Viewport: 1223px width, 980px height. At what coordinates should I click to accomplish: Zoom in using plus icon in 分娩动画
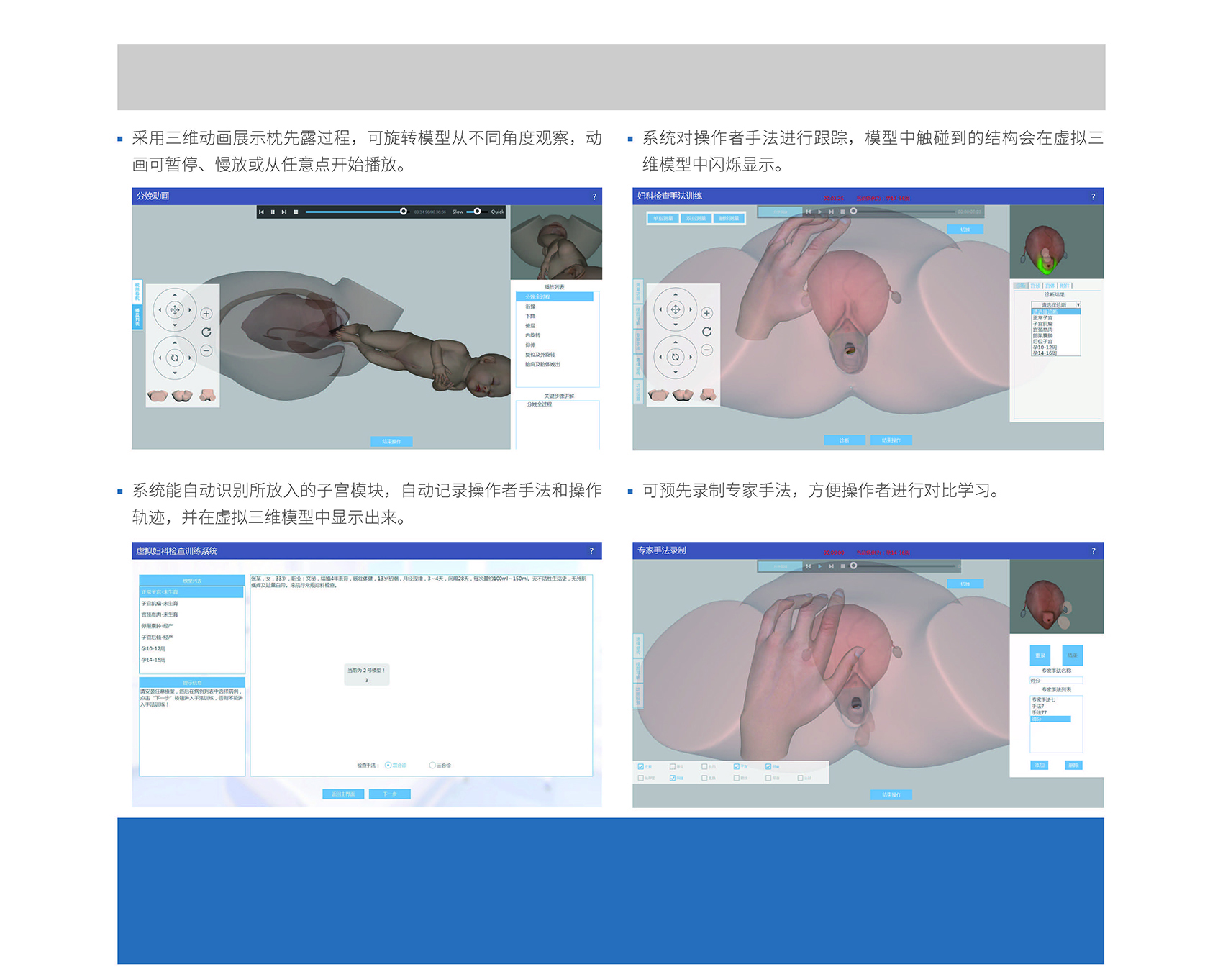click(206, 314)
